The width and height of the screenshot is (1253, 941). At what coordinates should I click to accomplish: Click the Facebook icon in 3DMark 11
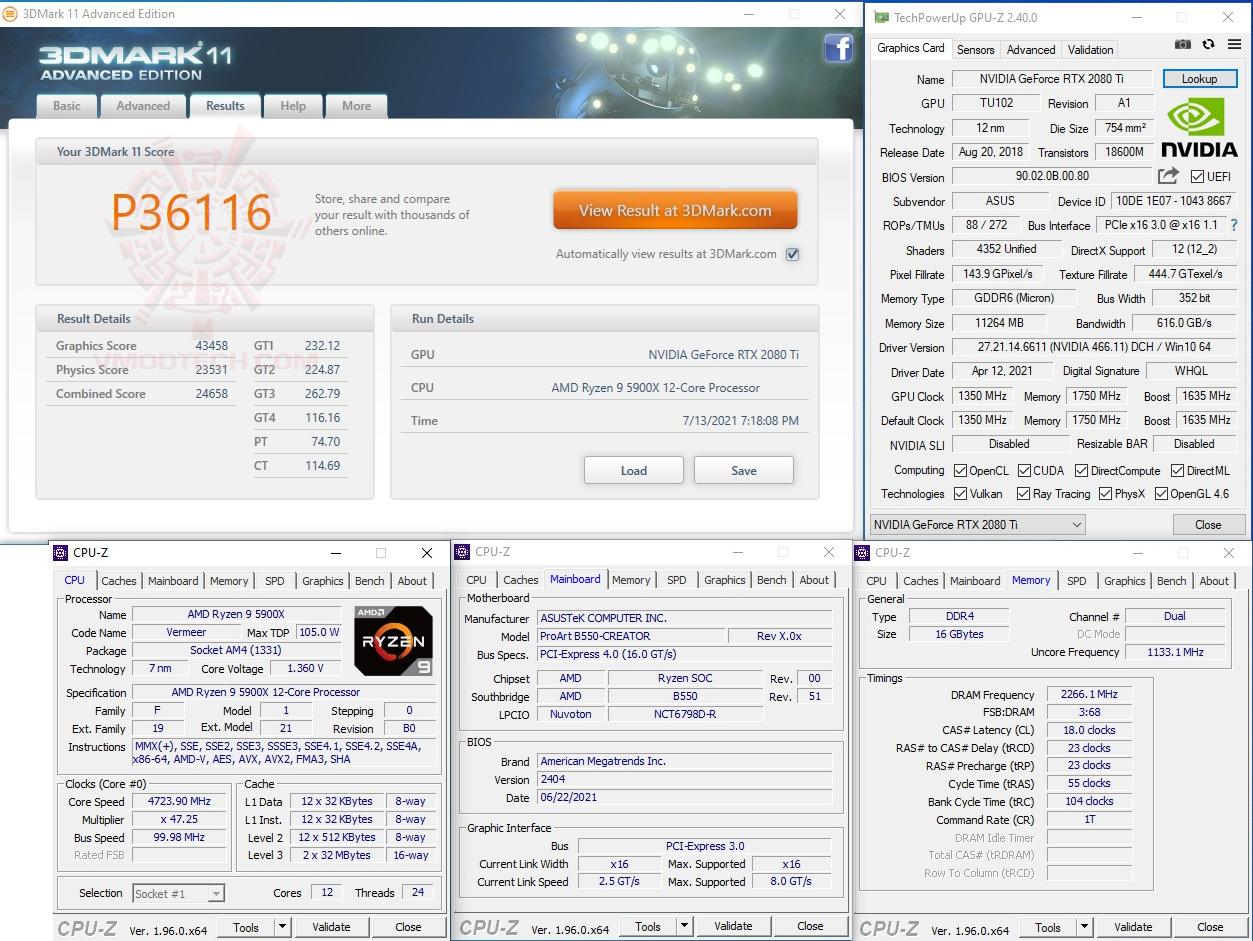(x=838, y=48)
